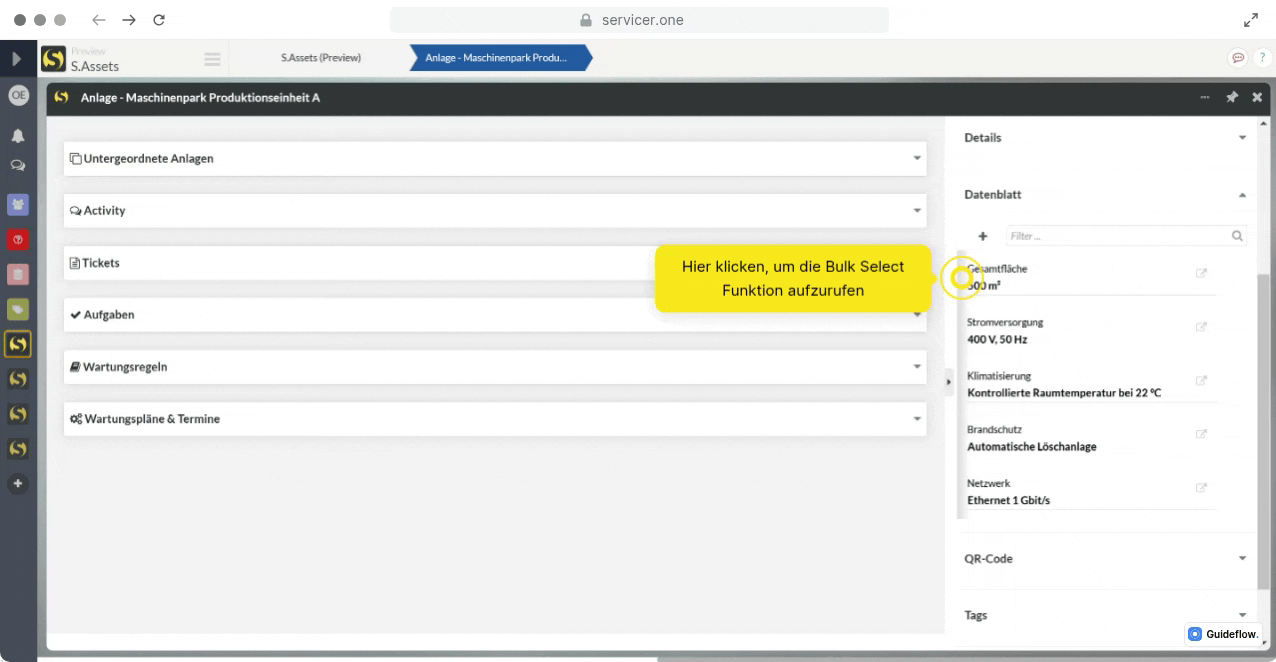Viewport: 1276px width, 662px height.
Task: Click the yellow highlighted Bulk Select spot
Action: pos(961,278)
